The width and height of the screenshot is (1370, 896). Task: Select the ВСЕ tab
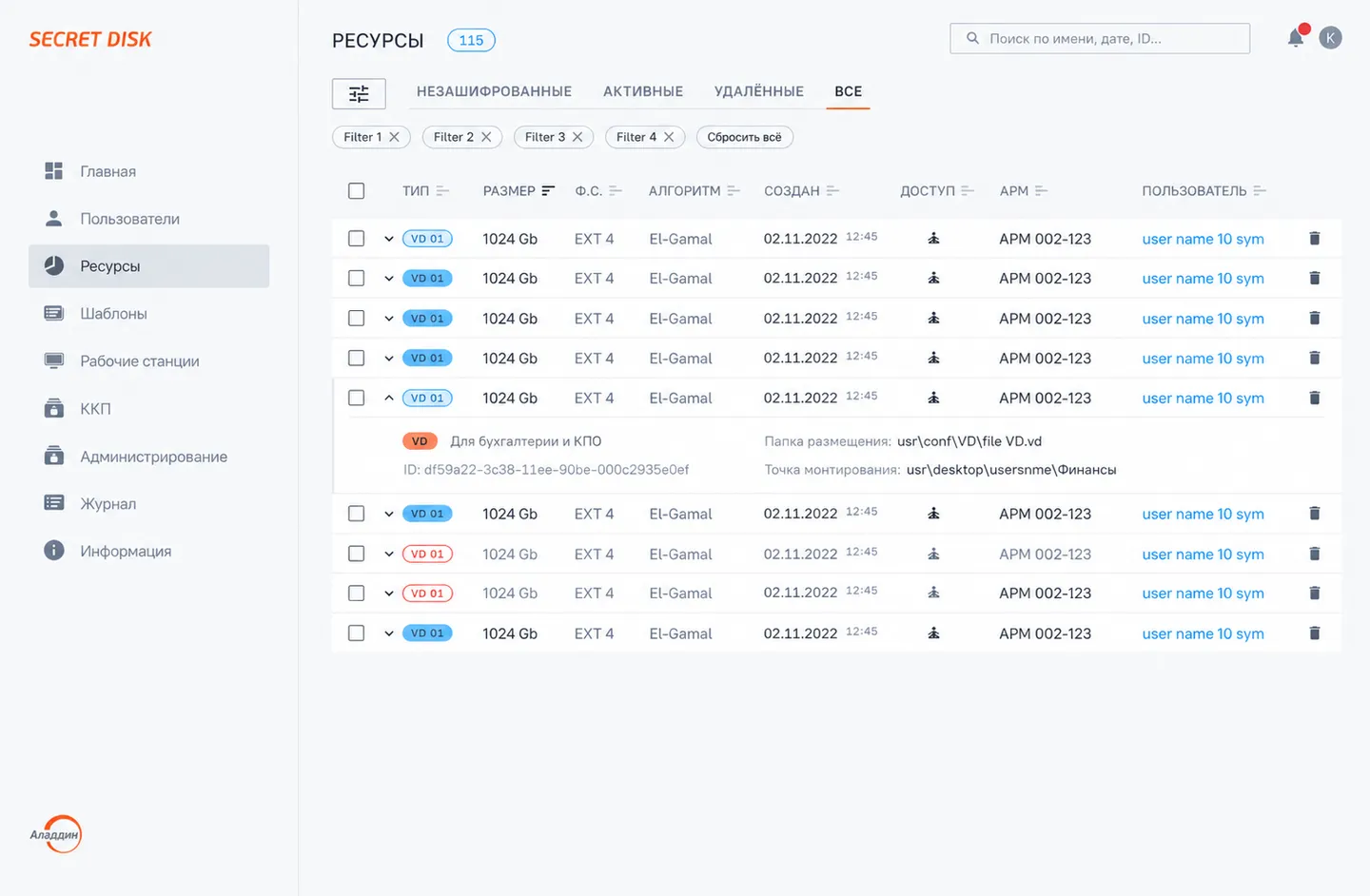tap(849, 91)
